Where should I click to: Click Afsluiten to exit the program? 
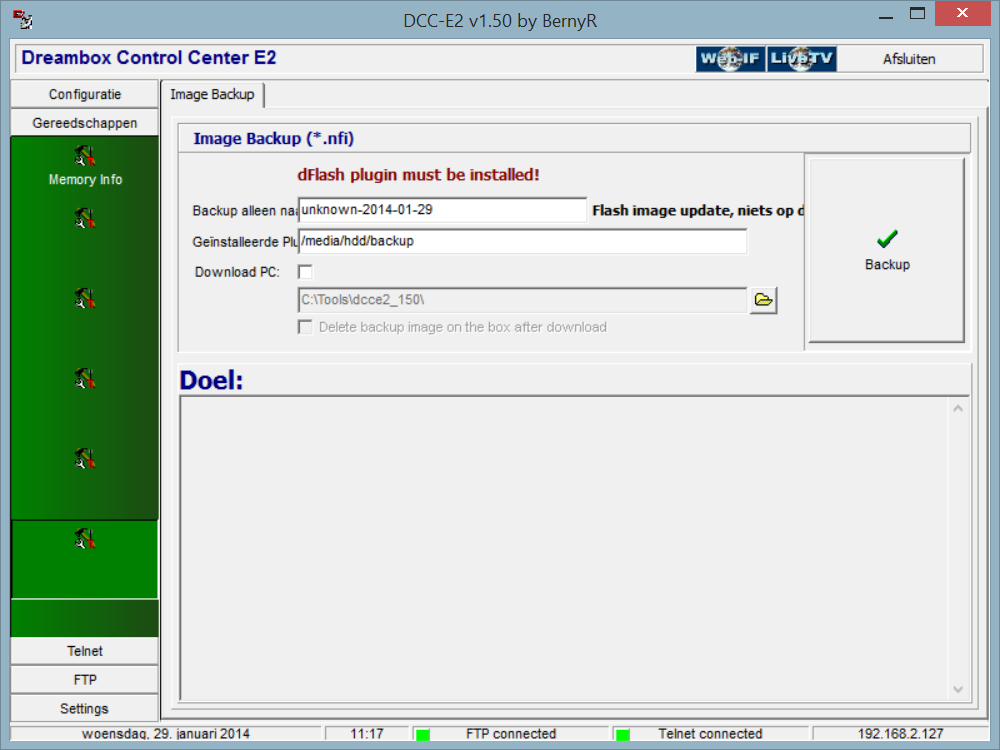pos(909,59)
